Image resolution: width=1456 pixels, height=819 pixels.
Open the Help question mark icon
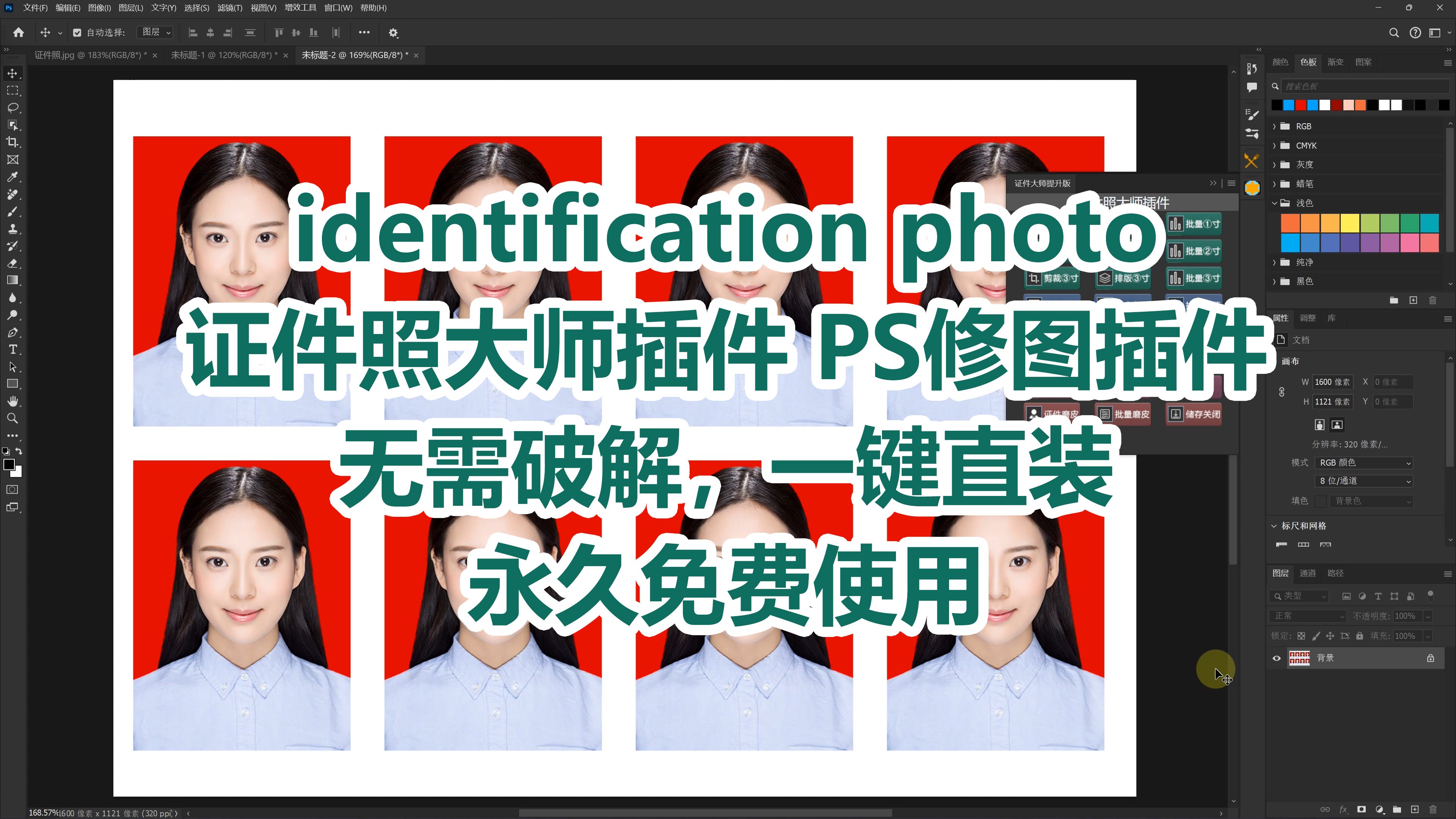[1415, 33]
